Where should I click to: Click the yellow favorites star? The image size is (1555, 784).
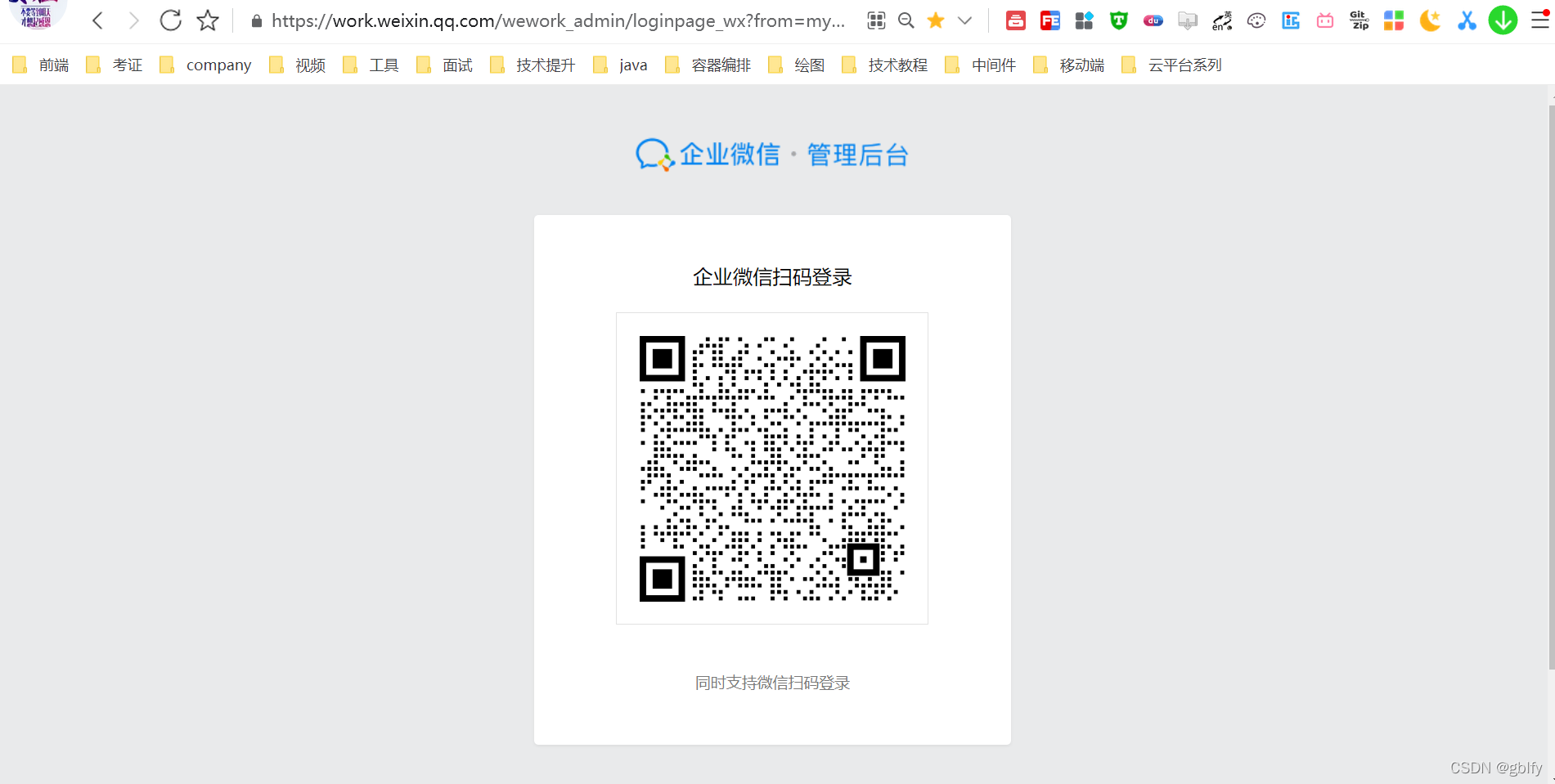(936, 20)
